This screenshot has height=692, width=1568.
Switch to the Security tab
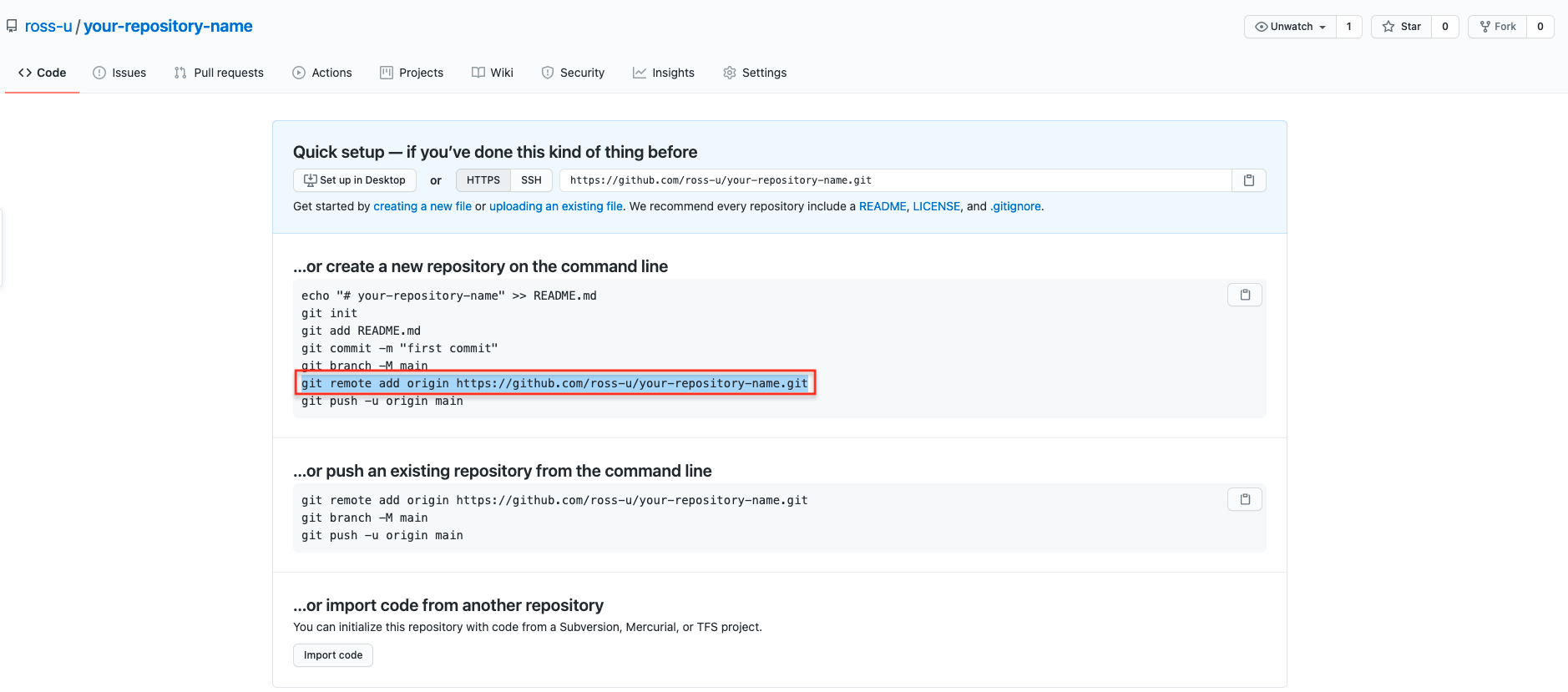click(573, 73)
